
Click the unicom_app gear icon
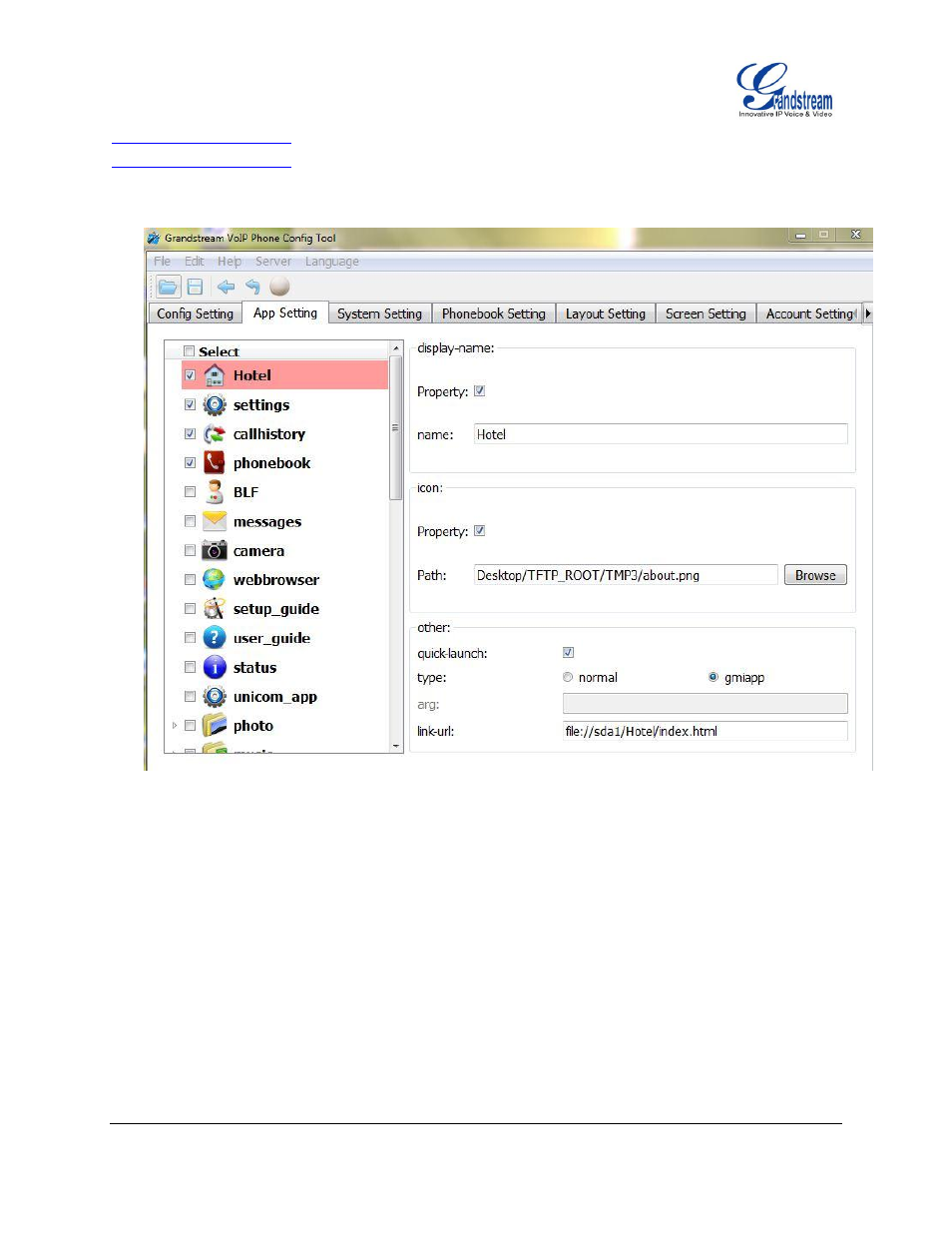(x=215, y=696)
